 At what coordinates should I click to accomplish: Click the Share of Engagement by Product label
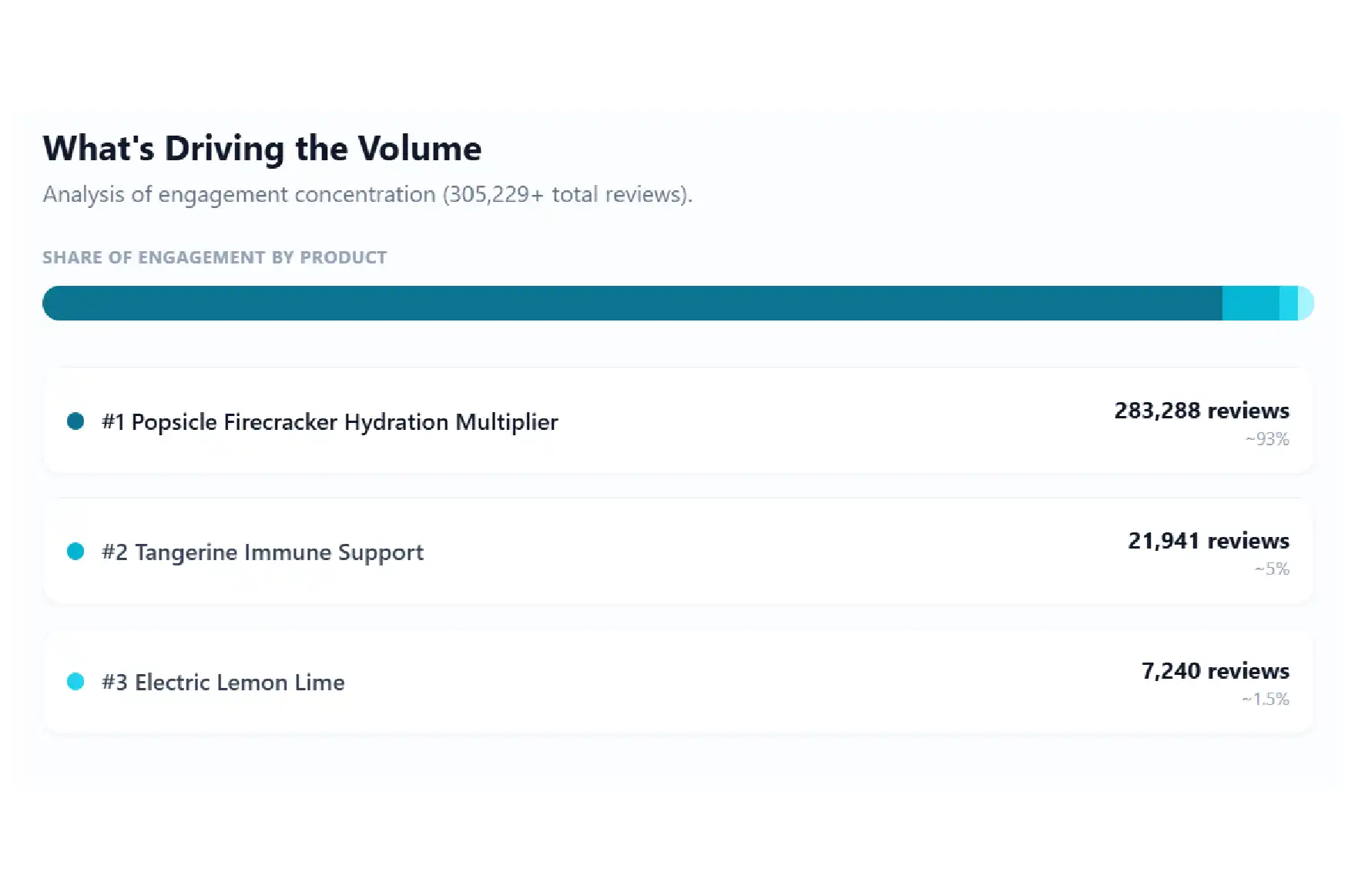[x=215, y=257]
